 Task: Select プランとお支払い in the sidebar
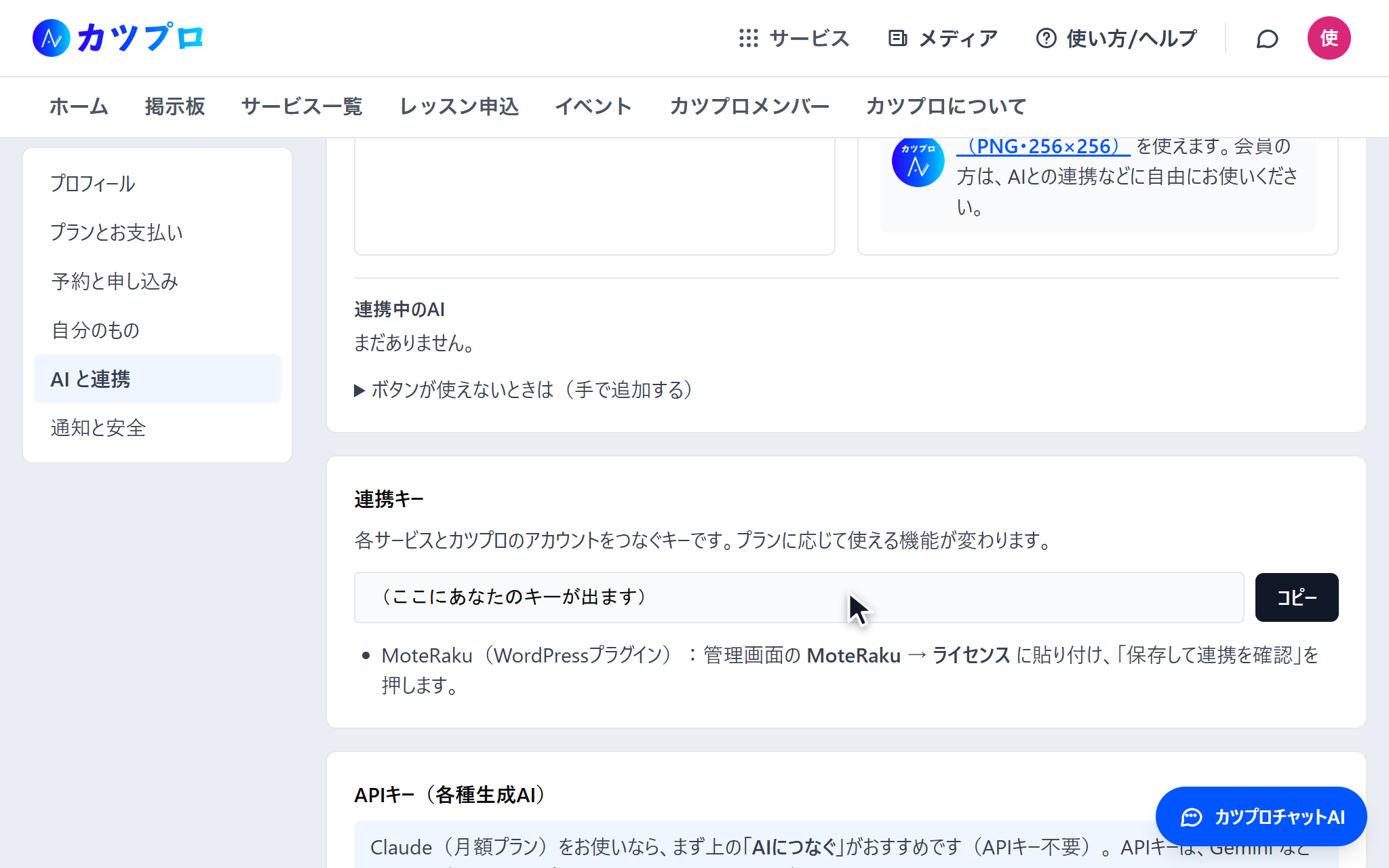(x=157, y=232)
